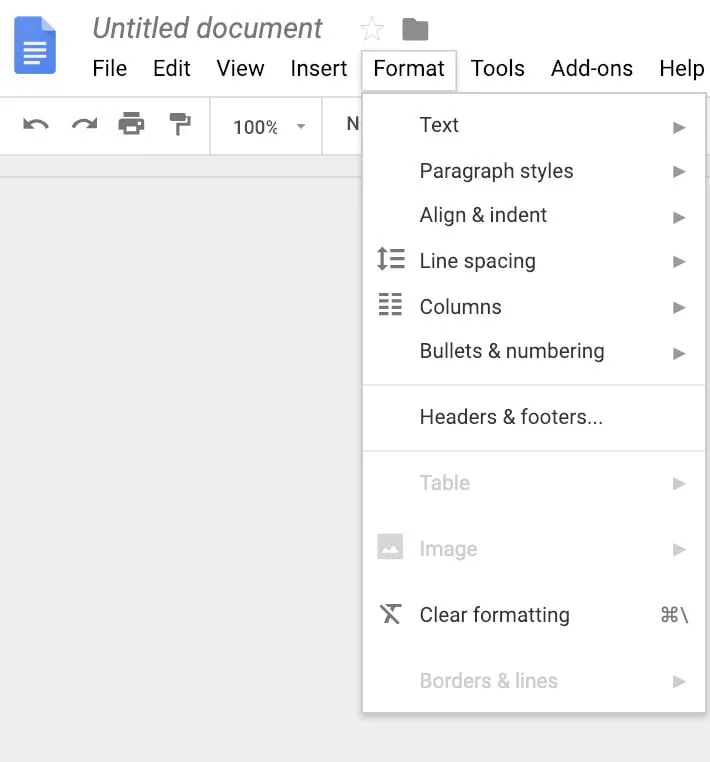The image size is (710, 762).
Task: Choose the Text menu entry
Action: [534, 125]
